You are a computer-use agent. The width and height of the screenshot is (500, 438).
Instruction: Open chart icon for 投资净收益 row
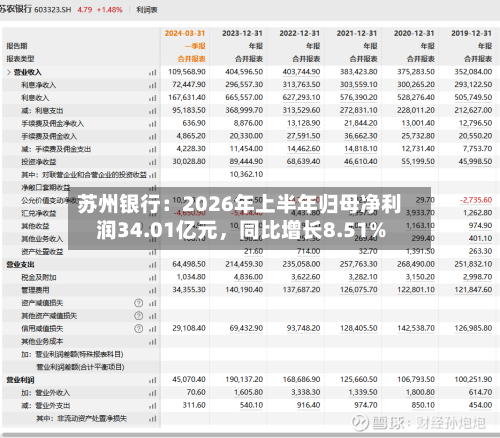[x=152, y=162]
